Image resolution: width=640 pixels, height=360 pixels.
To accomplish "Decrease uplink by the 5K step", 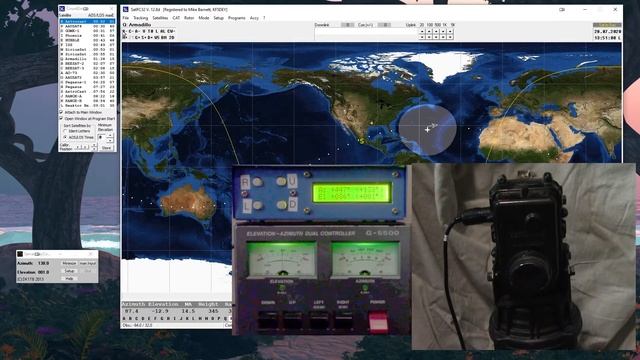I will [450, 37].
